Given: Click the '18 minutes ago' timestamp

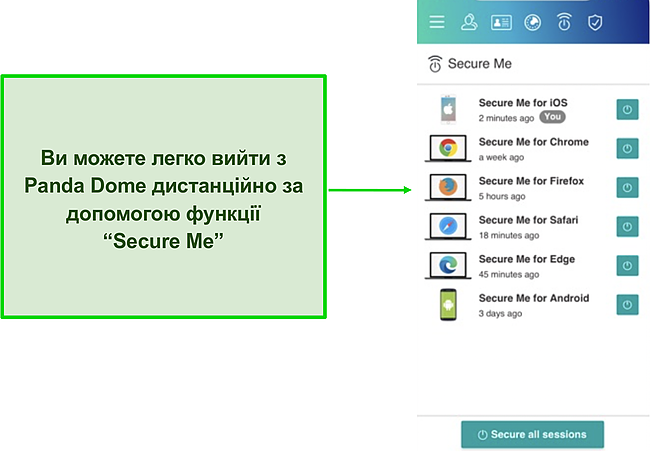Looking at the screenshot, I should pyautogui.click(x=509, y=235).
